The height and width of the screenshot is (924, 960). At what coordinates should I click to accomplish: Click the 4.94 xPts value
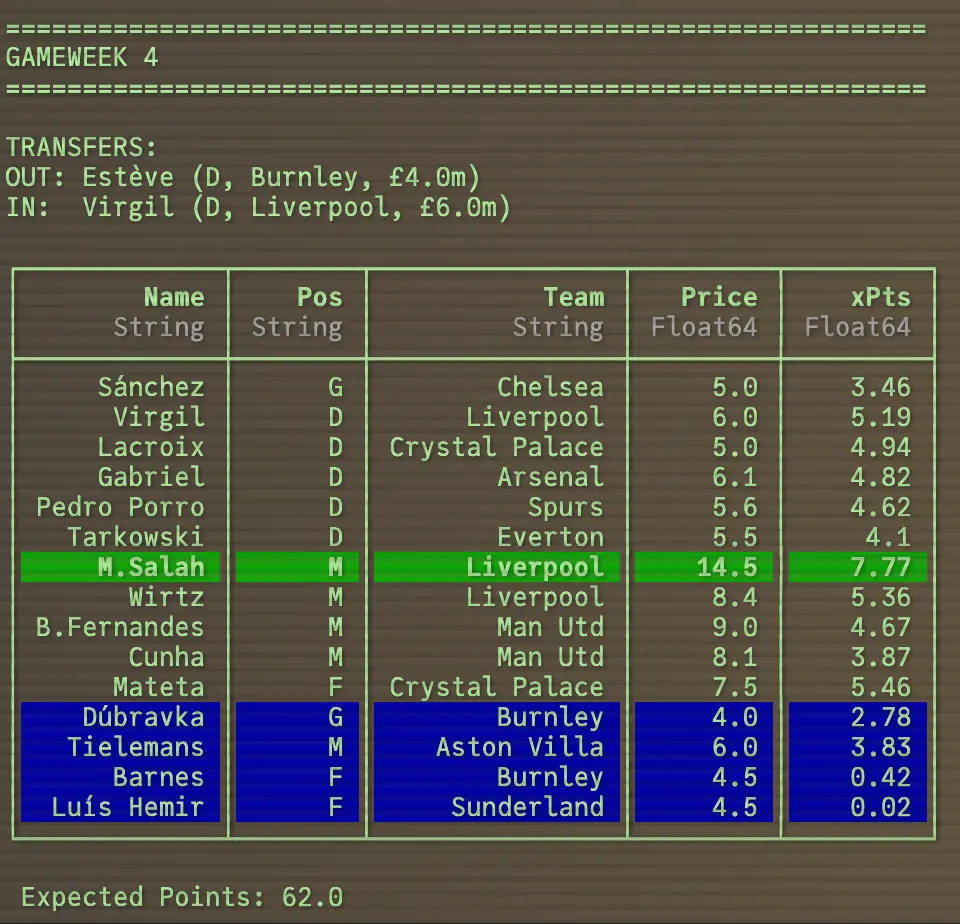coord(880,447)
